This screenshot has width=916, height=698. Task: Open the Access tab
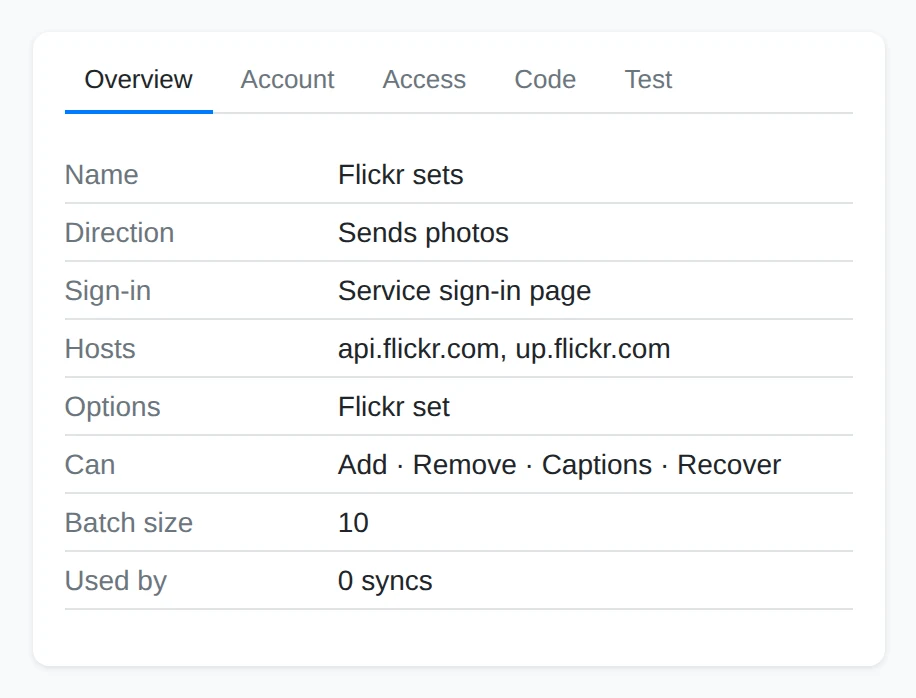[x=424, y=79]
